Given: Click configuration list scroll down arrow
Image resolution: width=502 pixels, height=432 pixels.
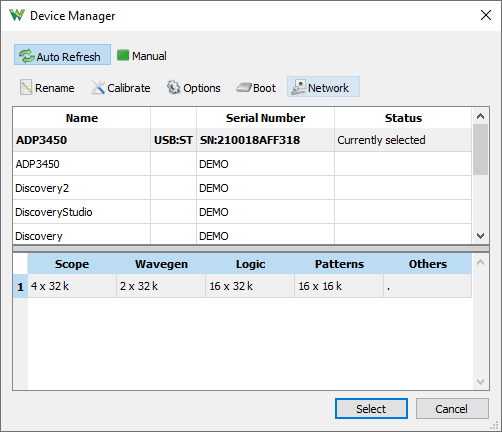Looking at the screenshot, I should coord(480,381).
